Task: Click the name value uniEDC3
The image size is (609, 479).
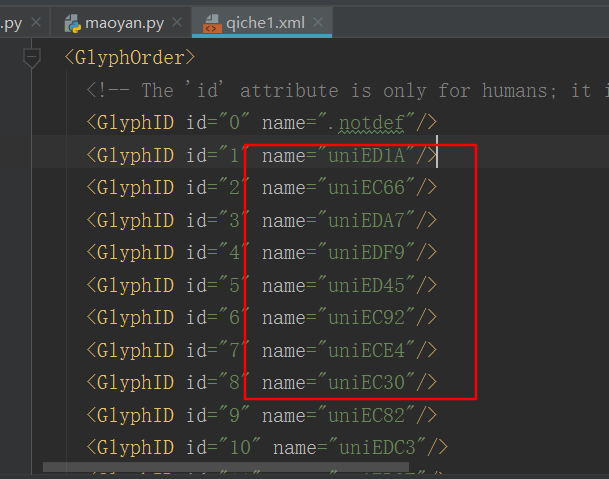Action: 377,448
